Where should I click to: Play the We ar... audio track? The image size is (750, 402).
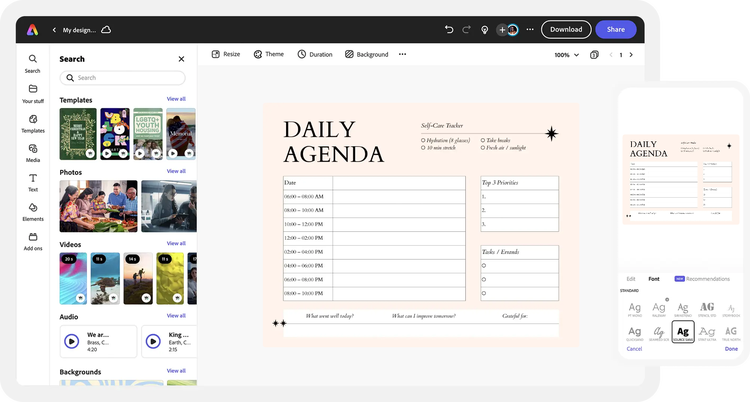click(x=72, y=341)
